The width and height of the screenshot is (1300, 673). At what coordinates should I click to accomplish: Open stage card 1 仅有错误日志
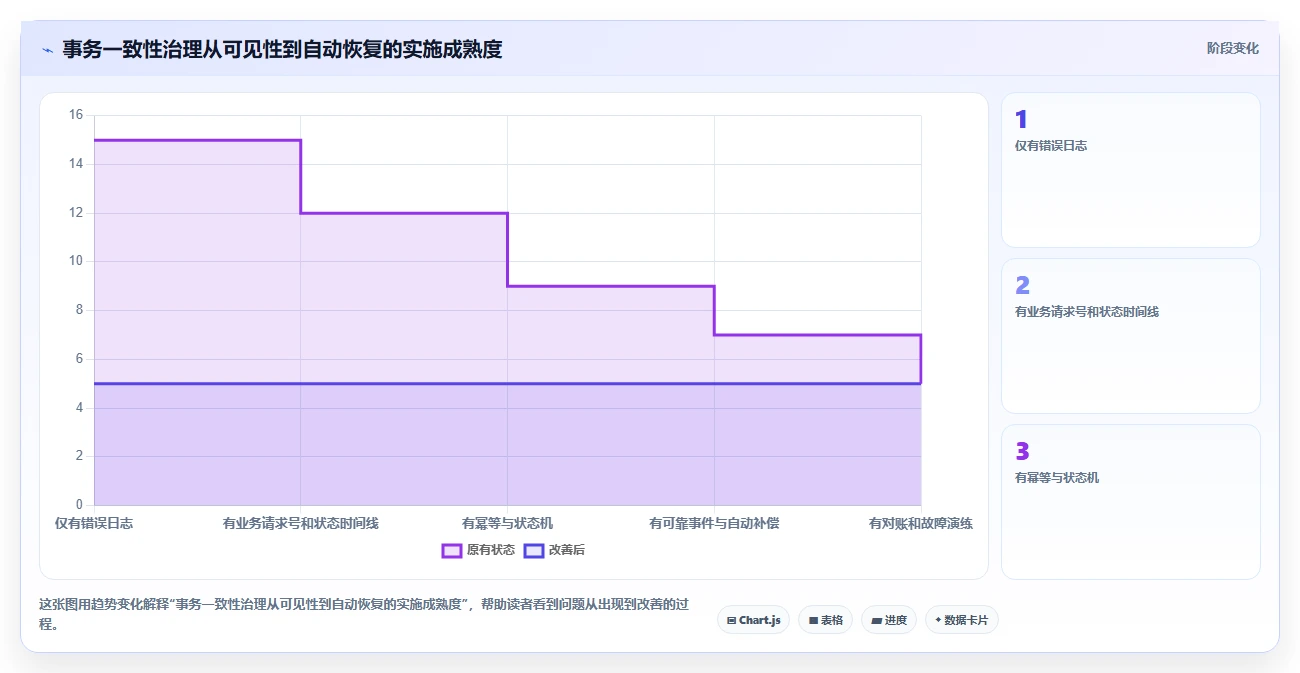click(1130, 170)
